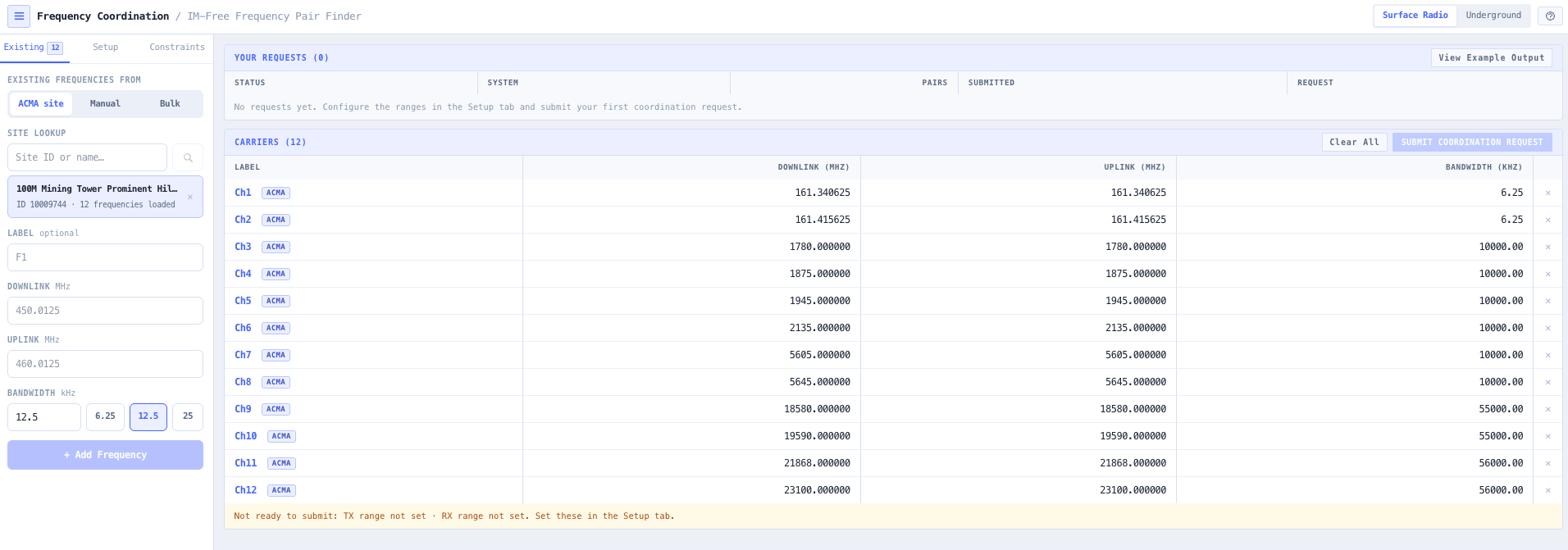Focus the Site ID or name field
Screen dimensions: 1568x550
87,157
